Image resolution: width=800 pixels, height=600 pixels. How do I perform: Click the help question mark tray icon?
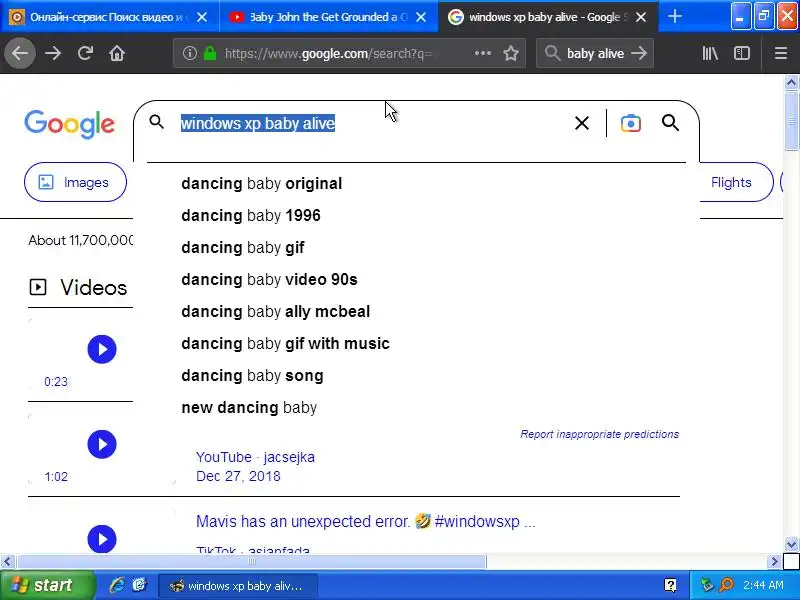click(x=670, y=585)
